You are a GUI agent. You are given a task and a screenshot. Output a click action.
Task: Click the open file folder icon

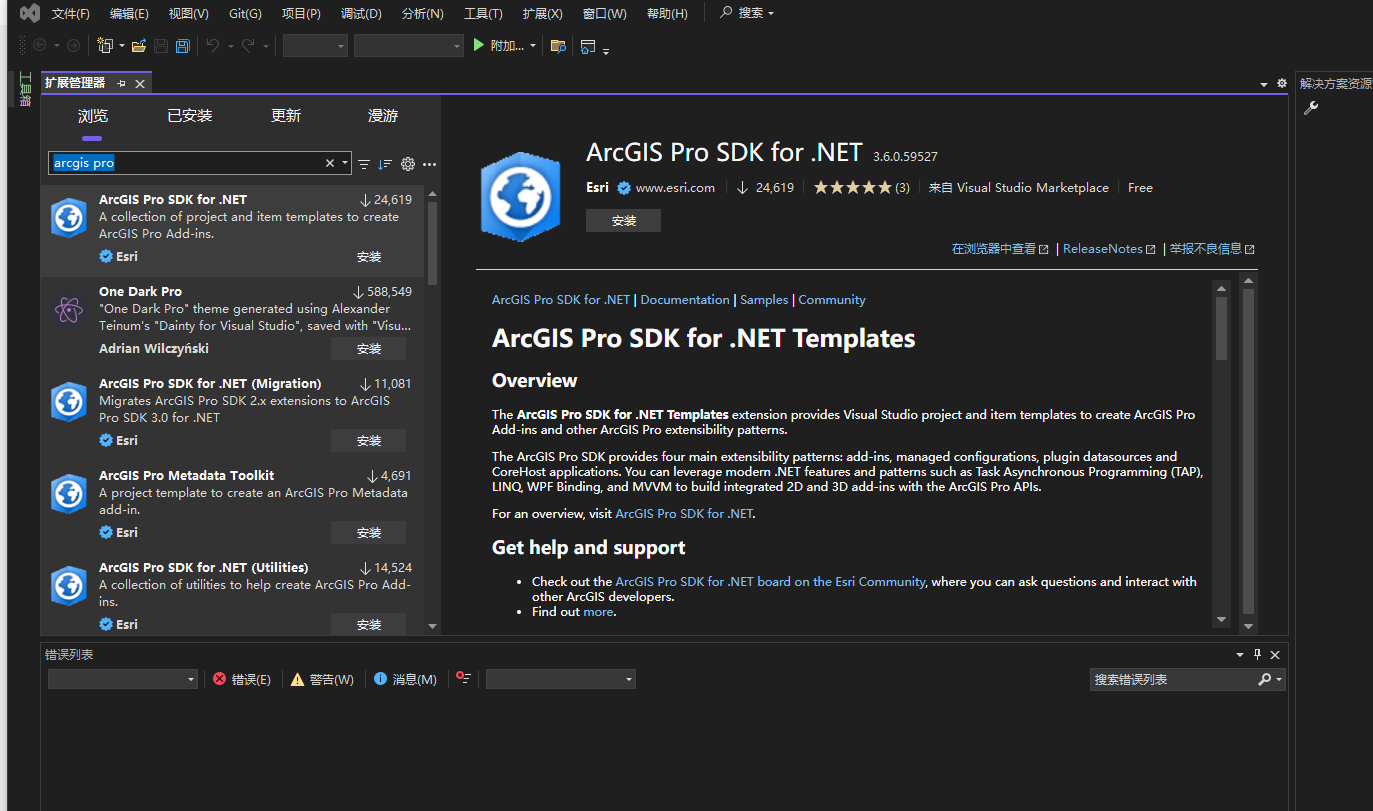139,45
